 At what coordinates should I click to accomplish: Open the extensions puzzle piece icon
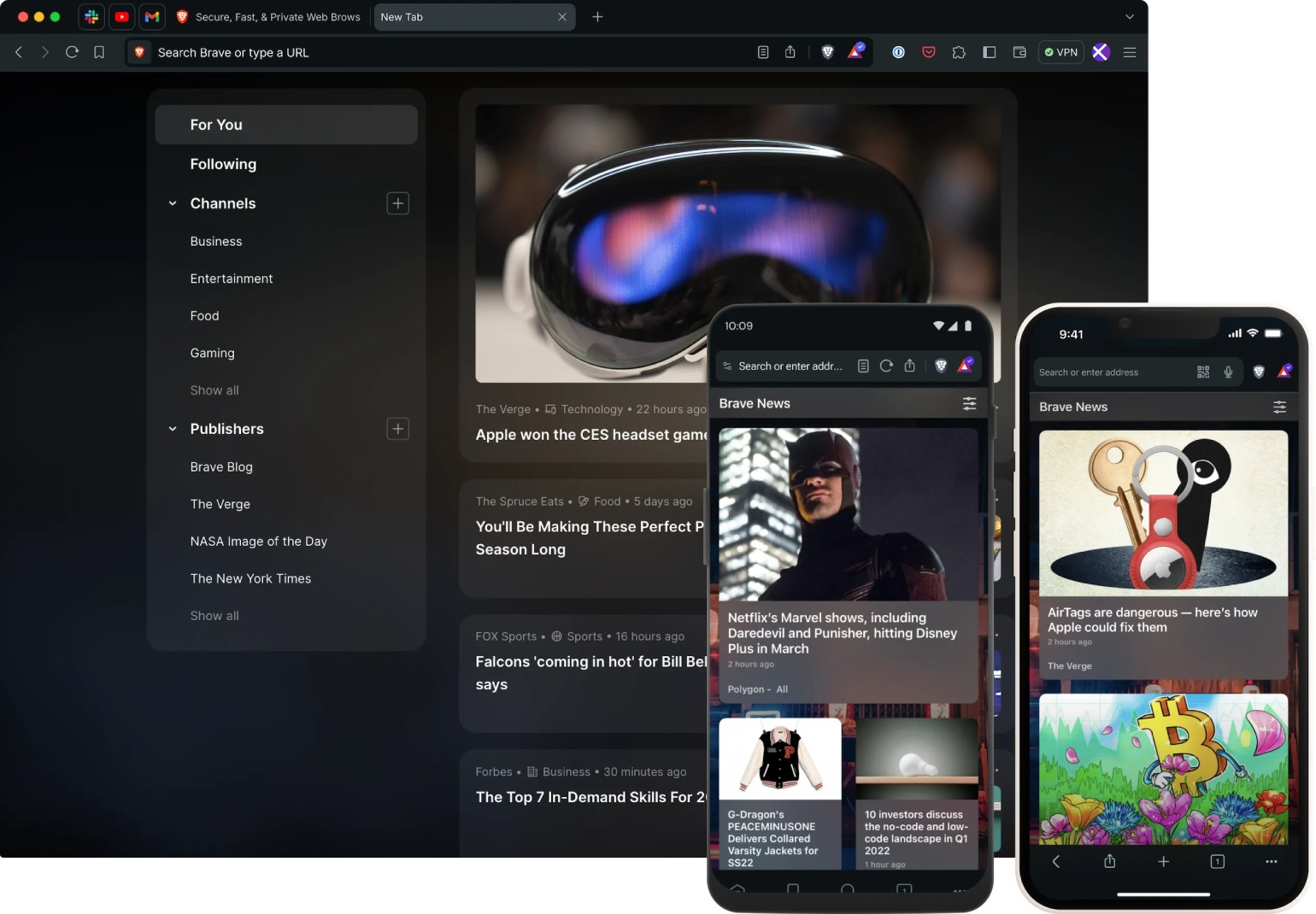(959, 52)
